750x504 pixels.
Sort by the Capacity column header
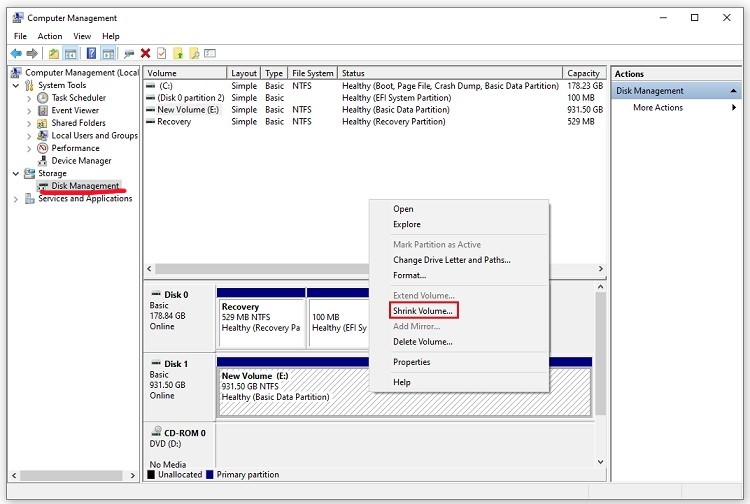point(584,73)
